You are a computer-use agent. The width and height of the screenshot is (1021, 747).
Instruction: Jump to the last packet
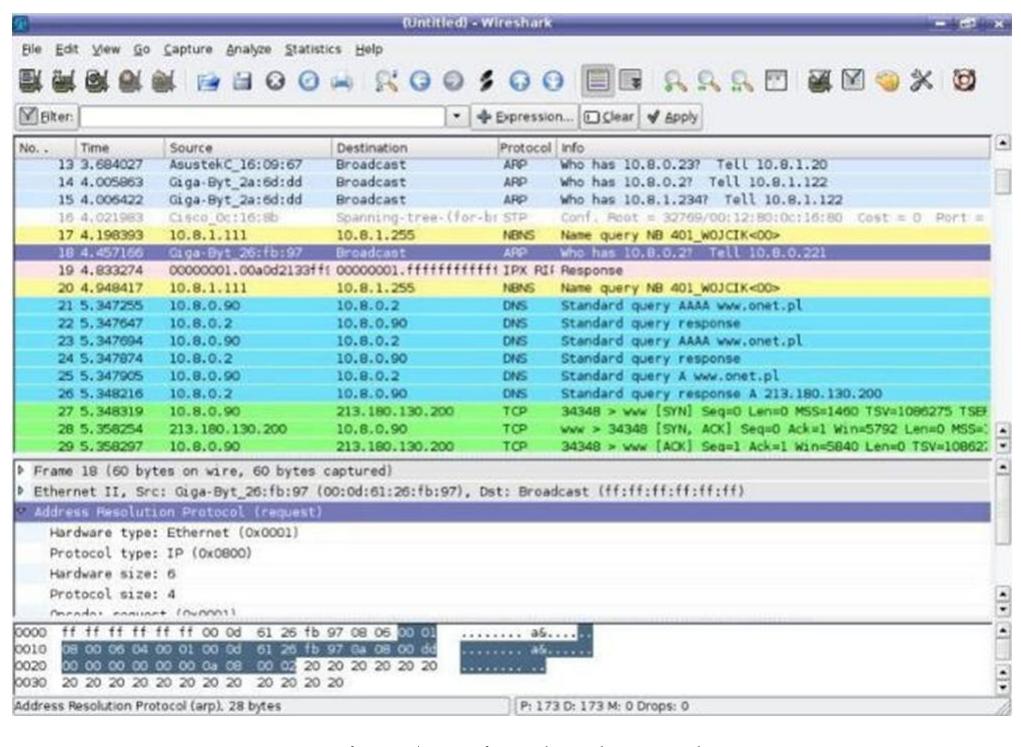click(x=552, y=81)
